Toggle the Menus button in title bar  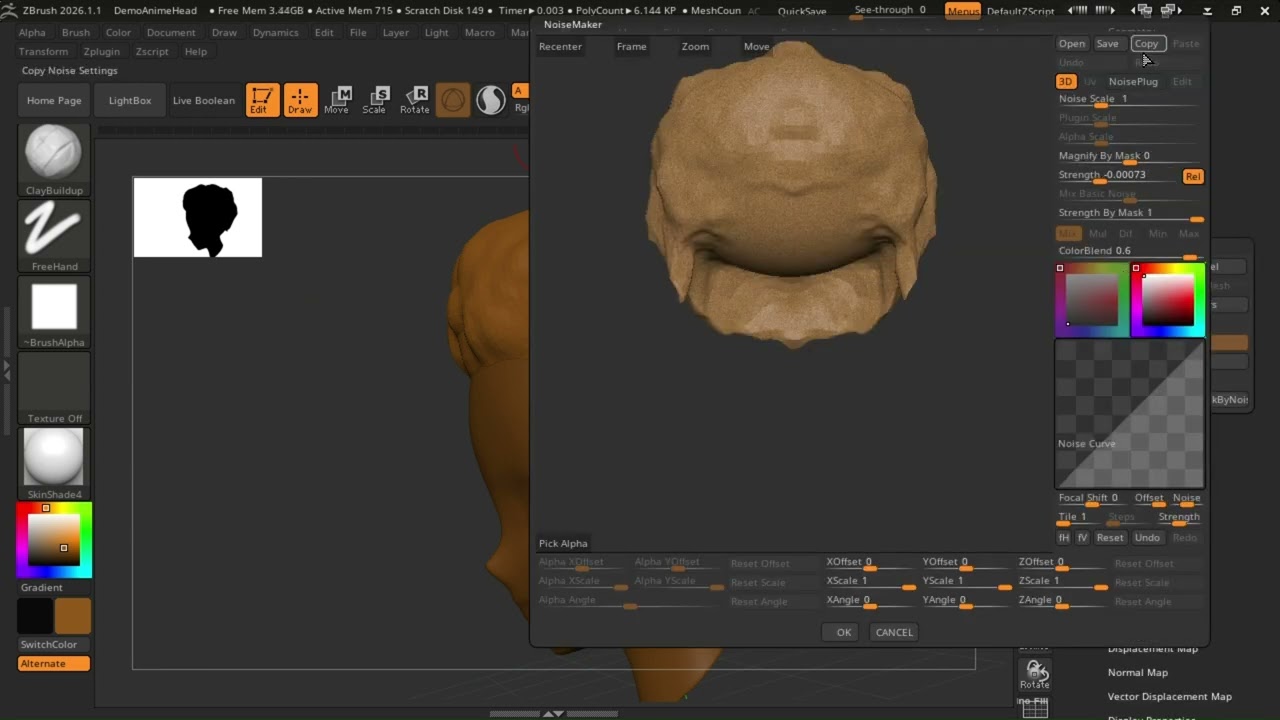(963, 11)
